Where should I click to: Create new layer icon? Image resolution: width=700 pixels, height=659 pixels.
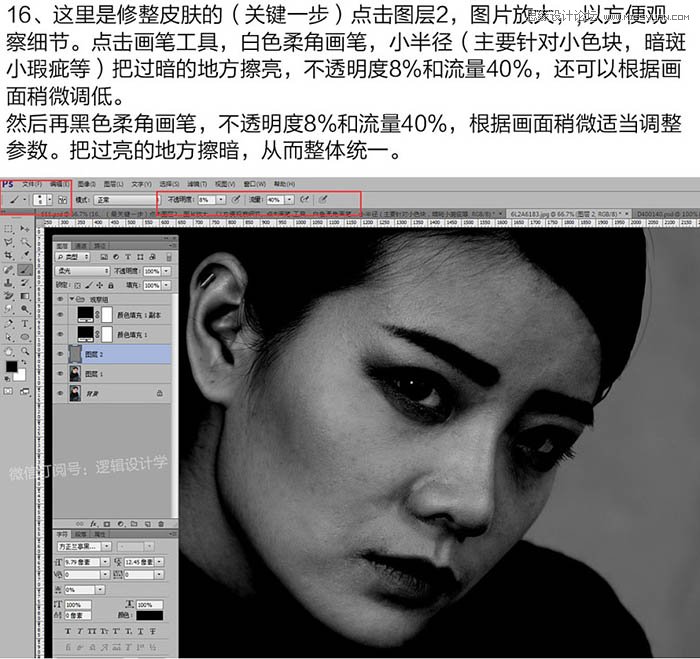coord(148,524)
